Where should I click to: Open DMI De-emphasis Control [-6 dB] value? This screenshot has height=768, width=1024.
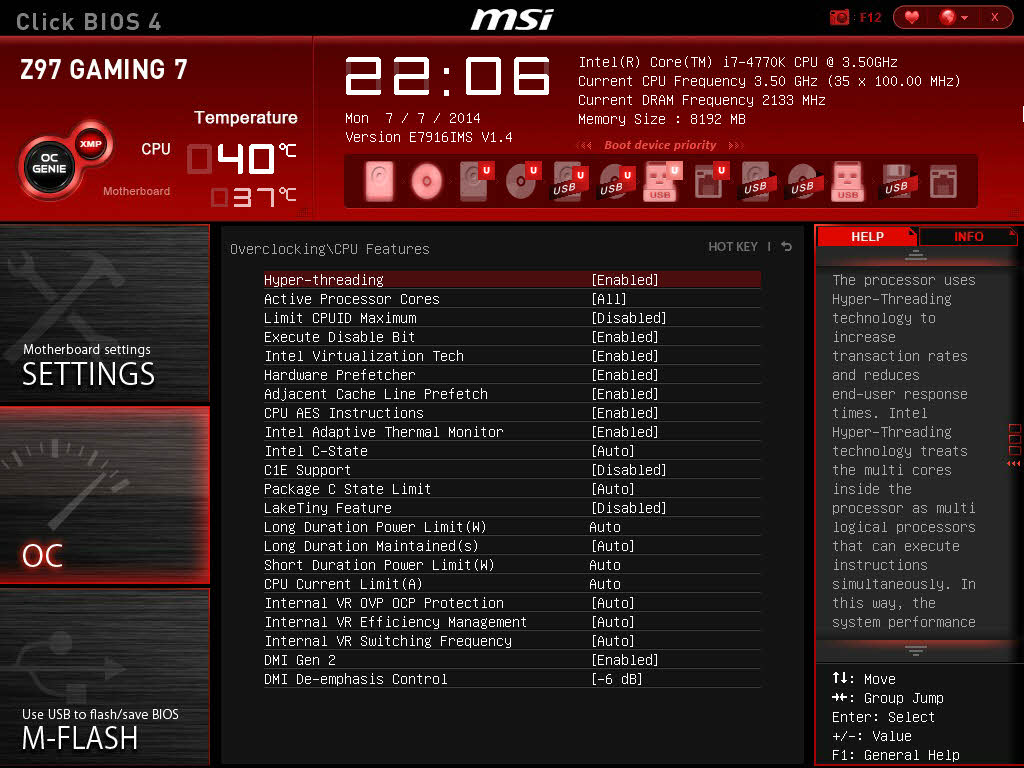pos(616,679)
